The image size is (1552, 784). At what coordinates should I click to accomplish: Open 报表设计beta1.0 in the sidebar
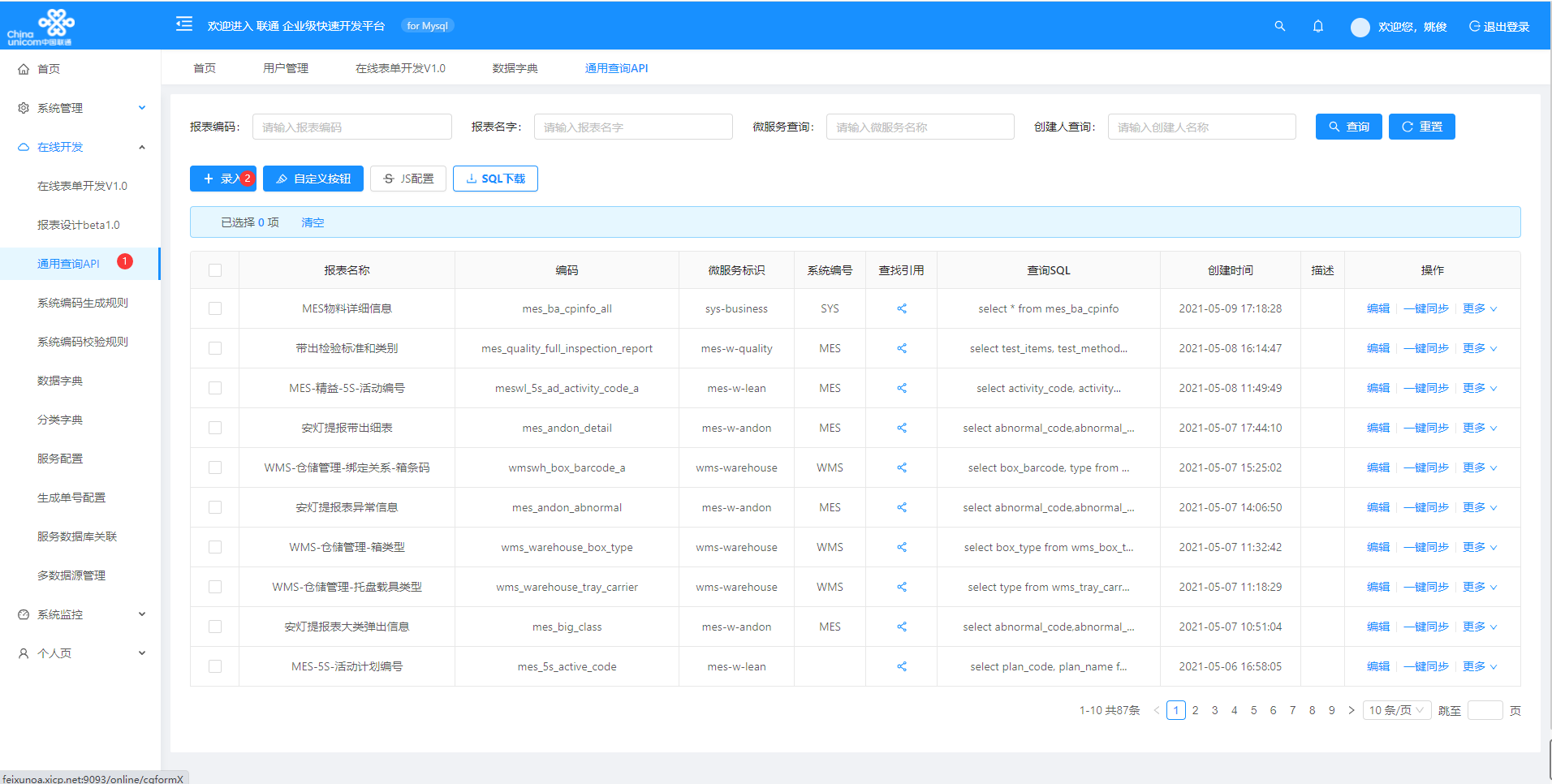pyautogui.click(x=79, y=225)
